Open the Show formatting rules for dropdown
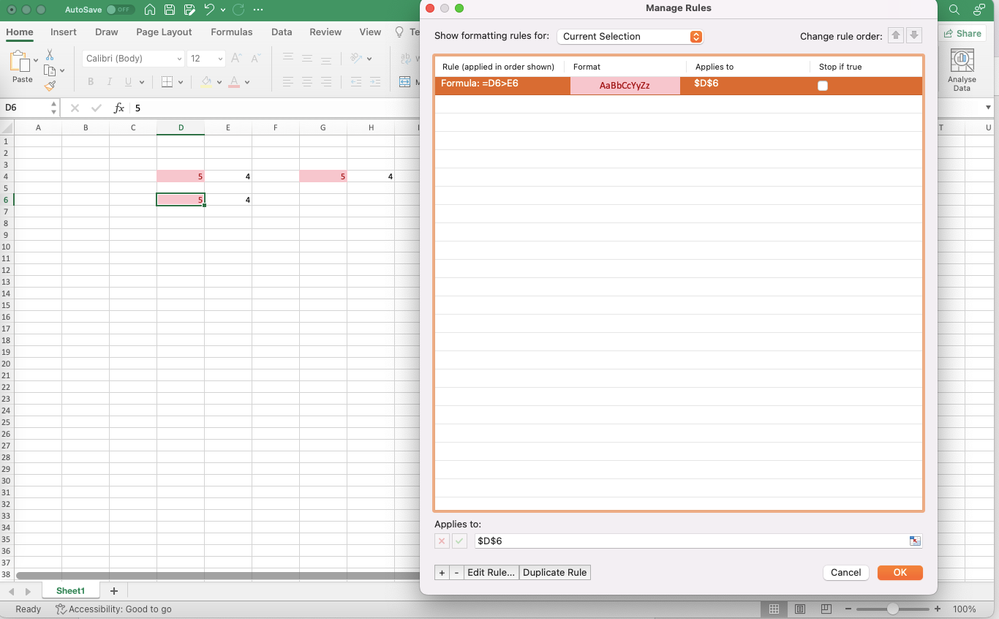 [x=629, y=35]
